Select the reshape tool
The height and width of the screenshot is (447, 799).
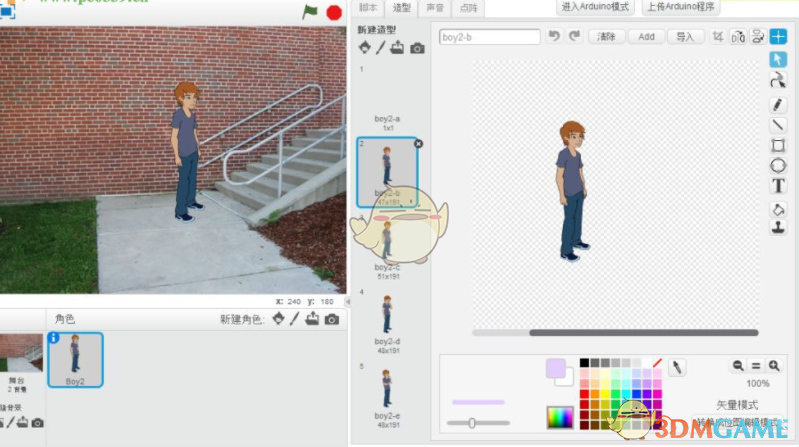point(778,80)
